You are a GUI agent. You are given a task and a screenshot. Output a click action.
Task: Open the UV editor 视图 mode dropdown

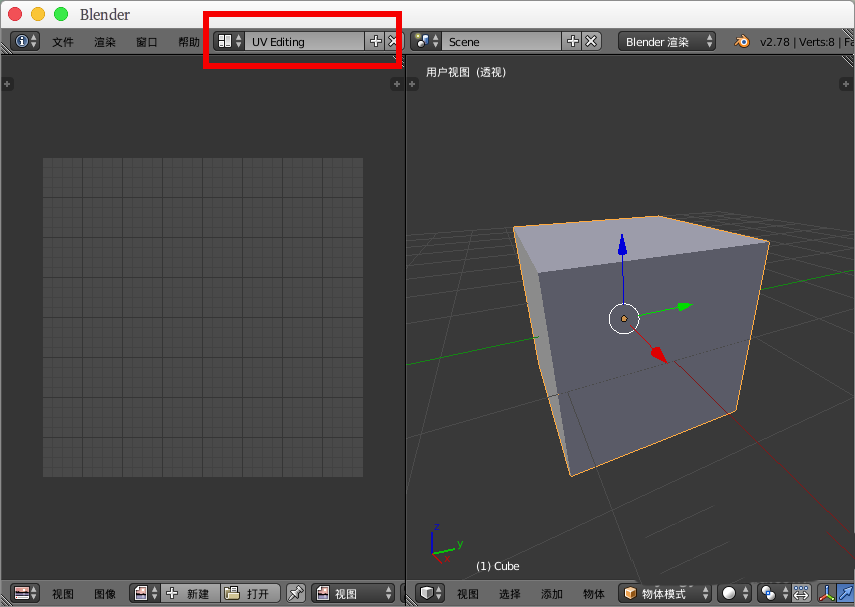[x=353, y=593]
